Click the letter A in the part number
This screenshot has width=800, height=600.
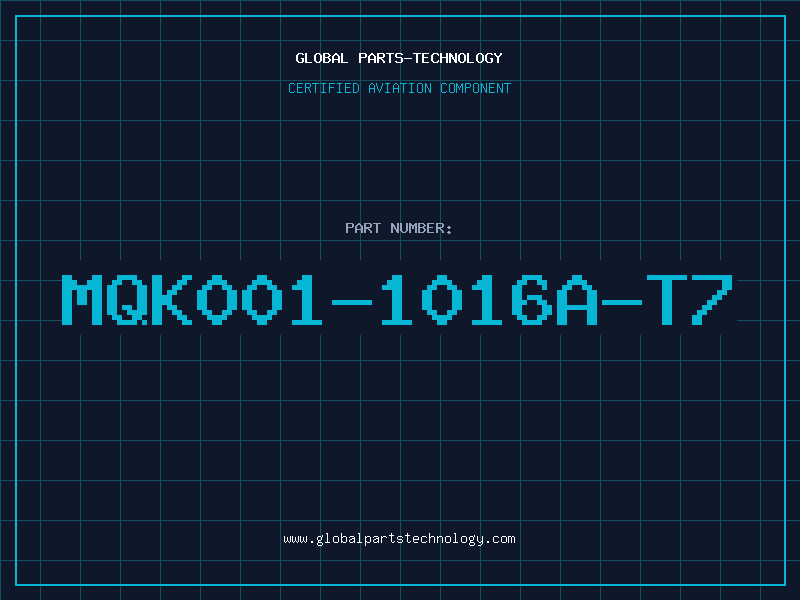pos(577,299)
